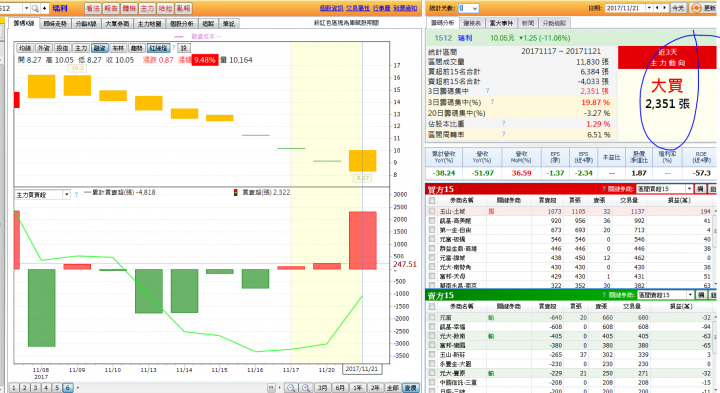Click the 體檢 button in the top bar
Viewport: 720px width, 393px height.
129,8
